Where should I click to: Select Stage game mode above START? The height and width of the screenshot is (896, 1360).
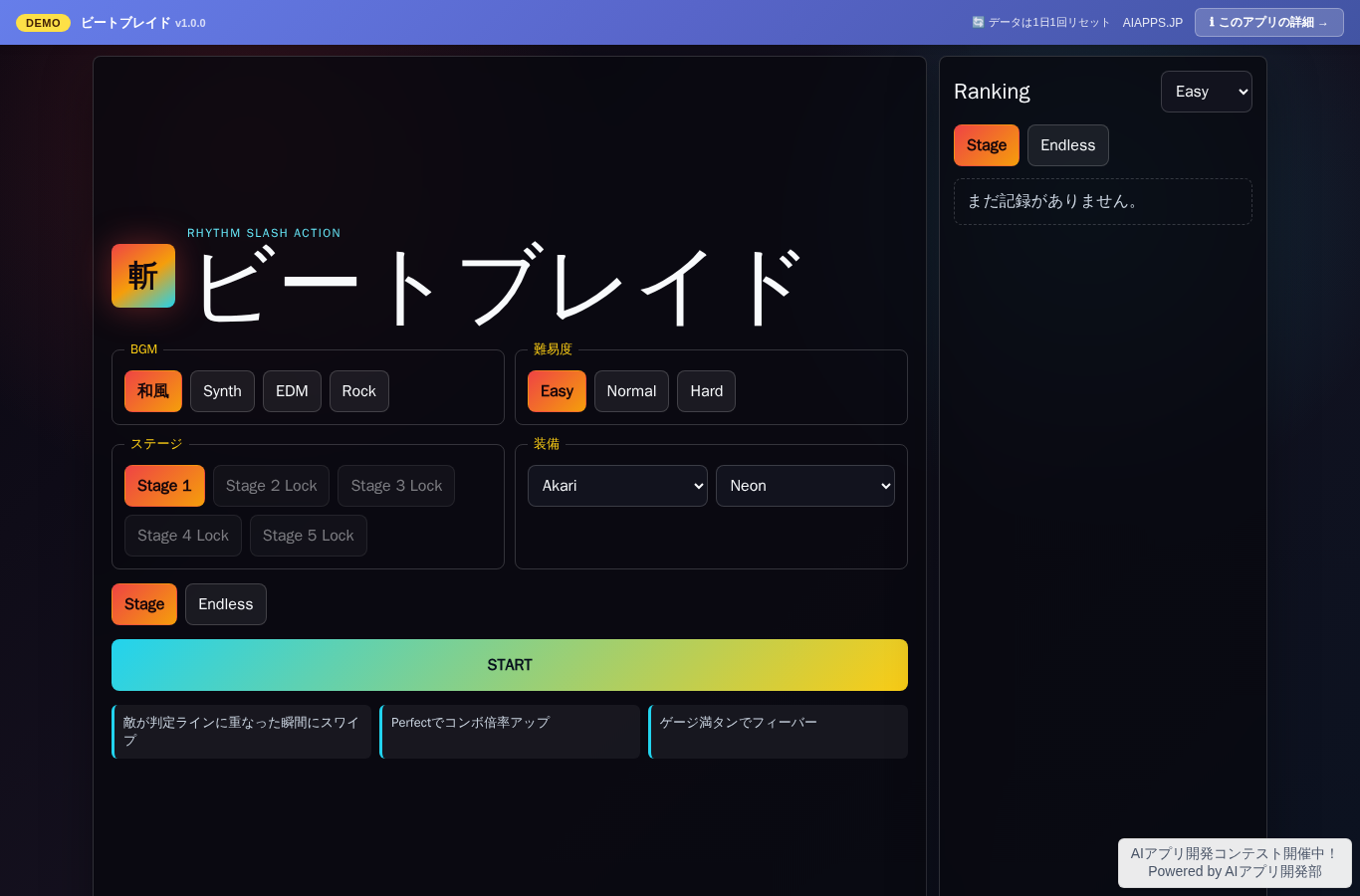(144, 604)
